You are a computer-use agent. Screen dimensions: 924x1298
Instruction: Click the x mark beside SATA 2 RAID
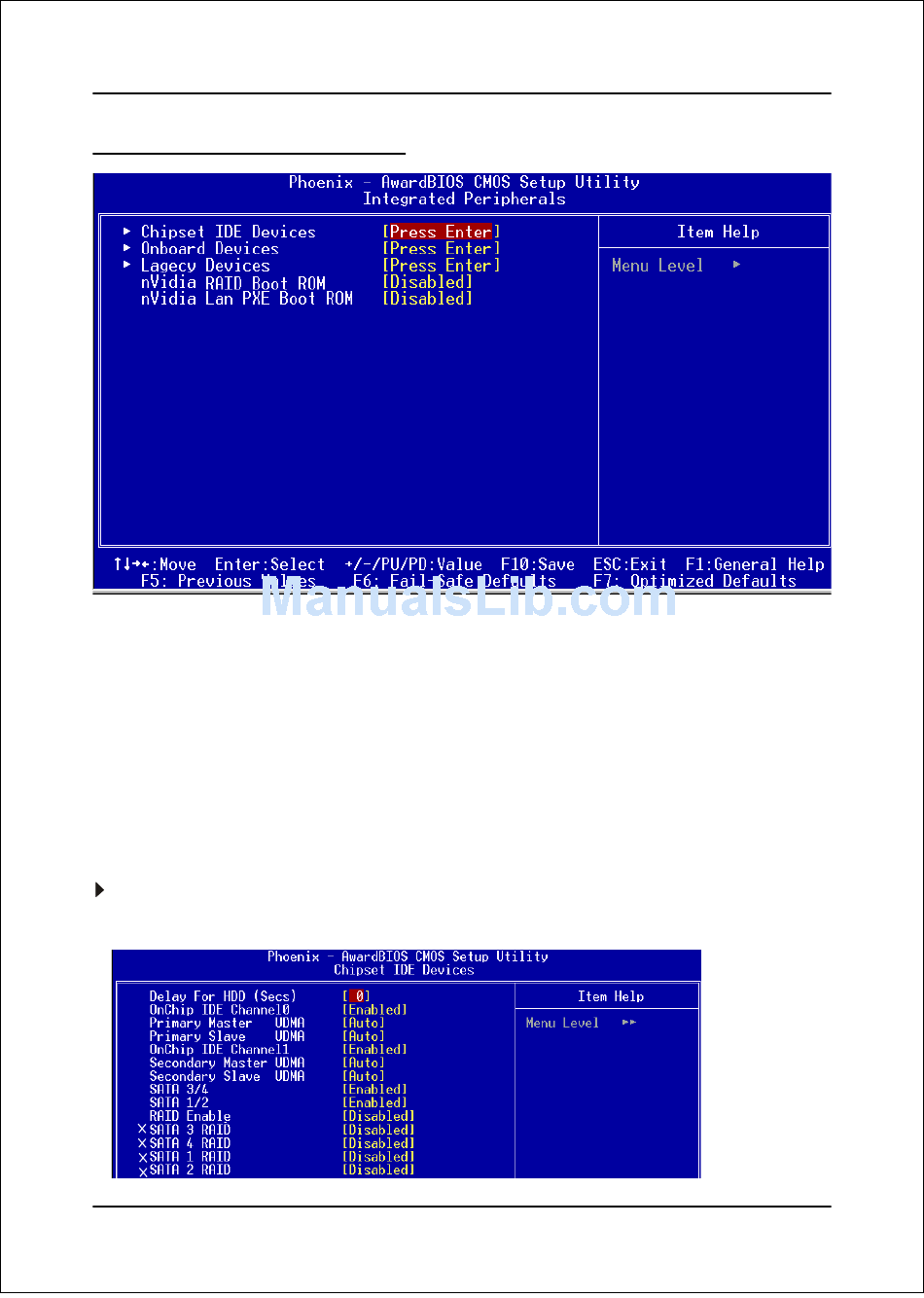click(x=142, y=1172)
